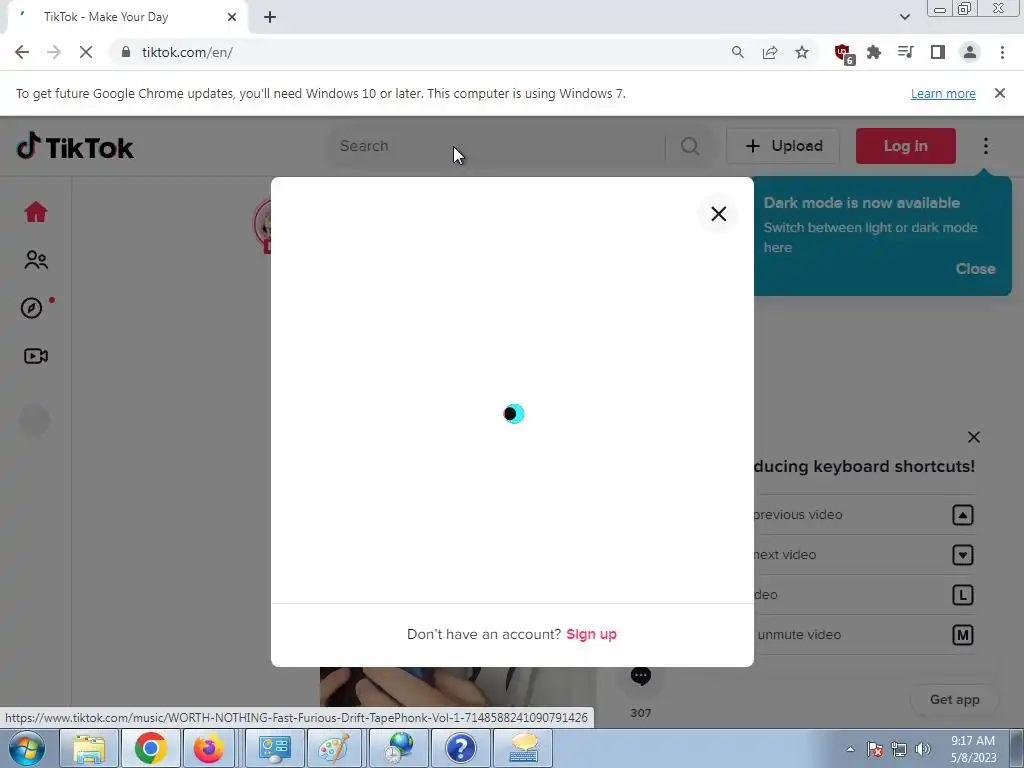
Task: Click the Upload button
Action: point(783,146)
